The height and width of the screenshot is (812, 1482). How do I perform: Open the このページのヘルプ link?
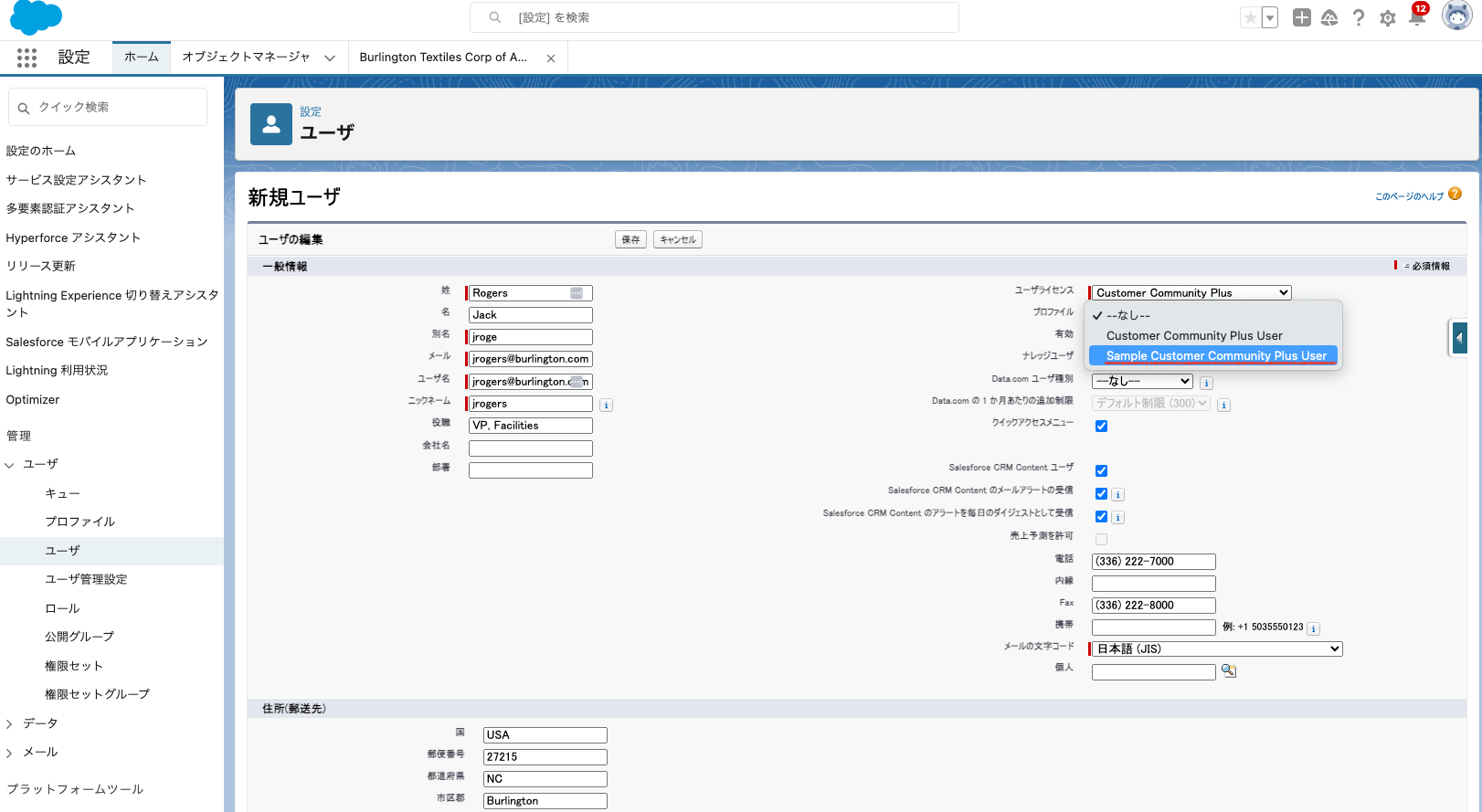[1409, 196]
